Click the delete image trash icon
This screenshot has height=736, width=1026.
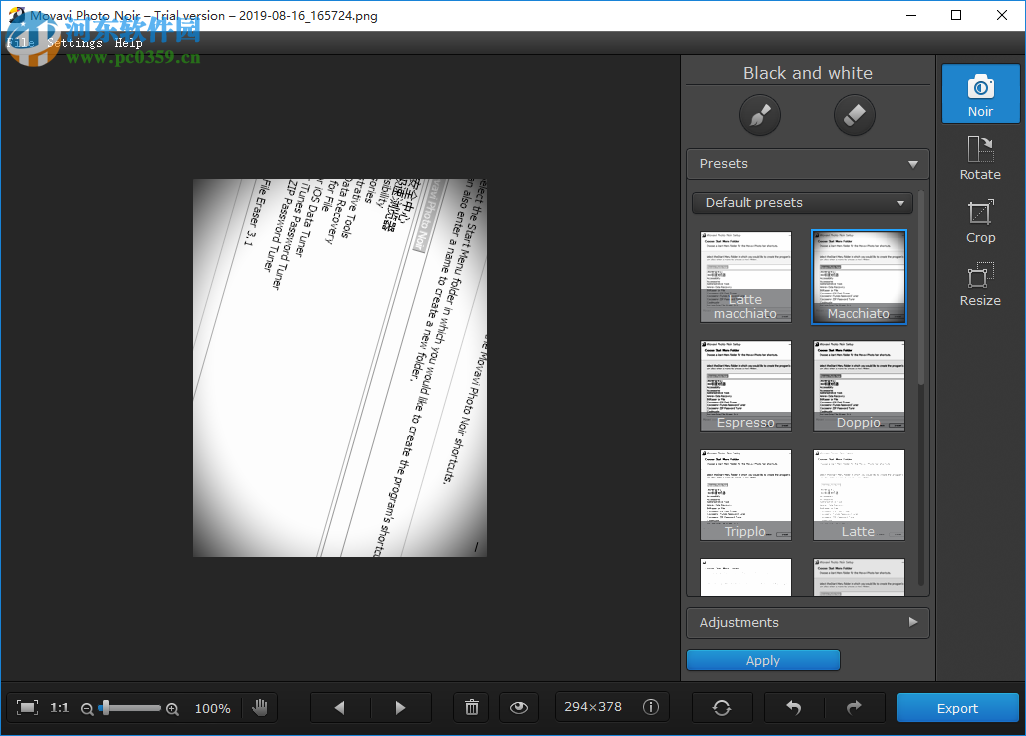(x=471, y=707)
